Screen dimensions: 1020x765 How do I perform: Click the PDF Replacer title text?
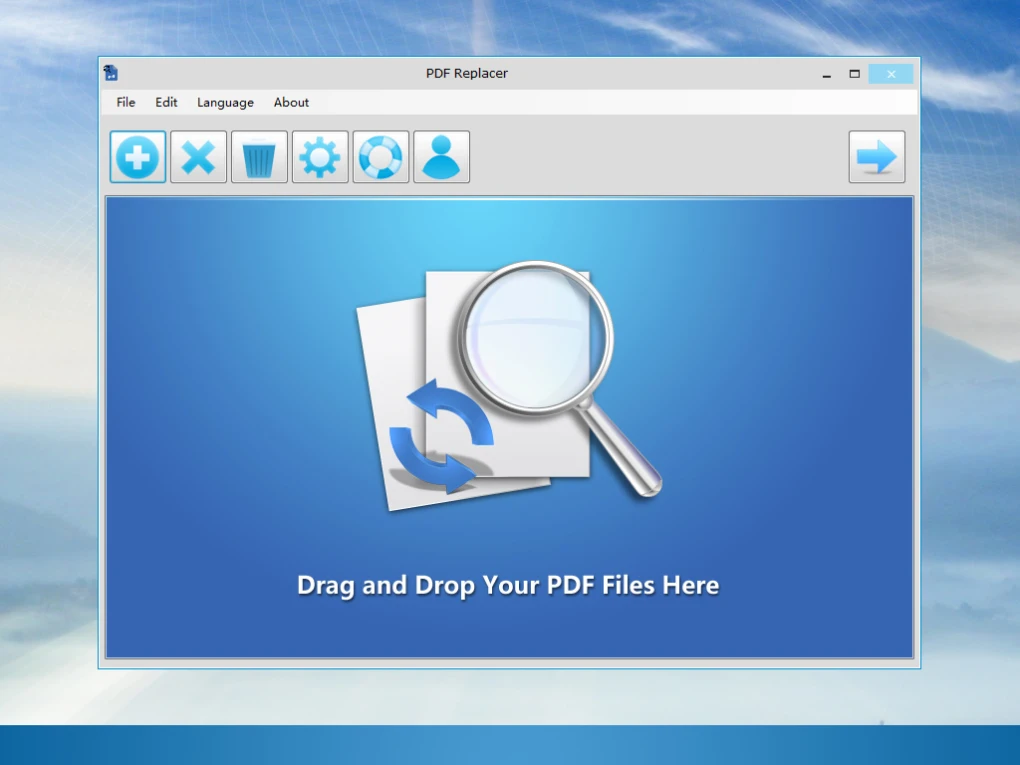point(467,73)
